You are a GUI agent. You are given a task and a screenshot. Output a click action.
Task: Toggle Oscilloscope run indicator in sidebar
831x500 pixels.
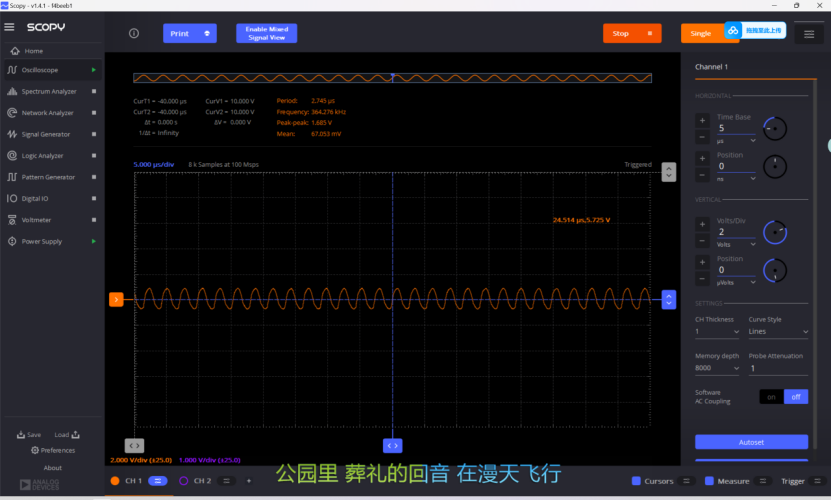(94, 70)
